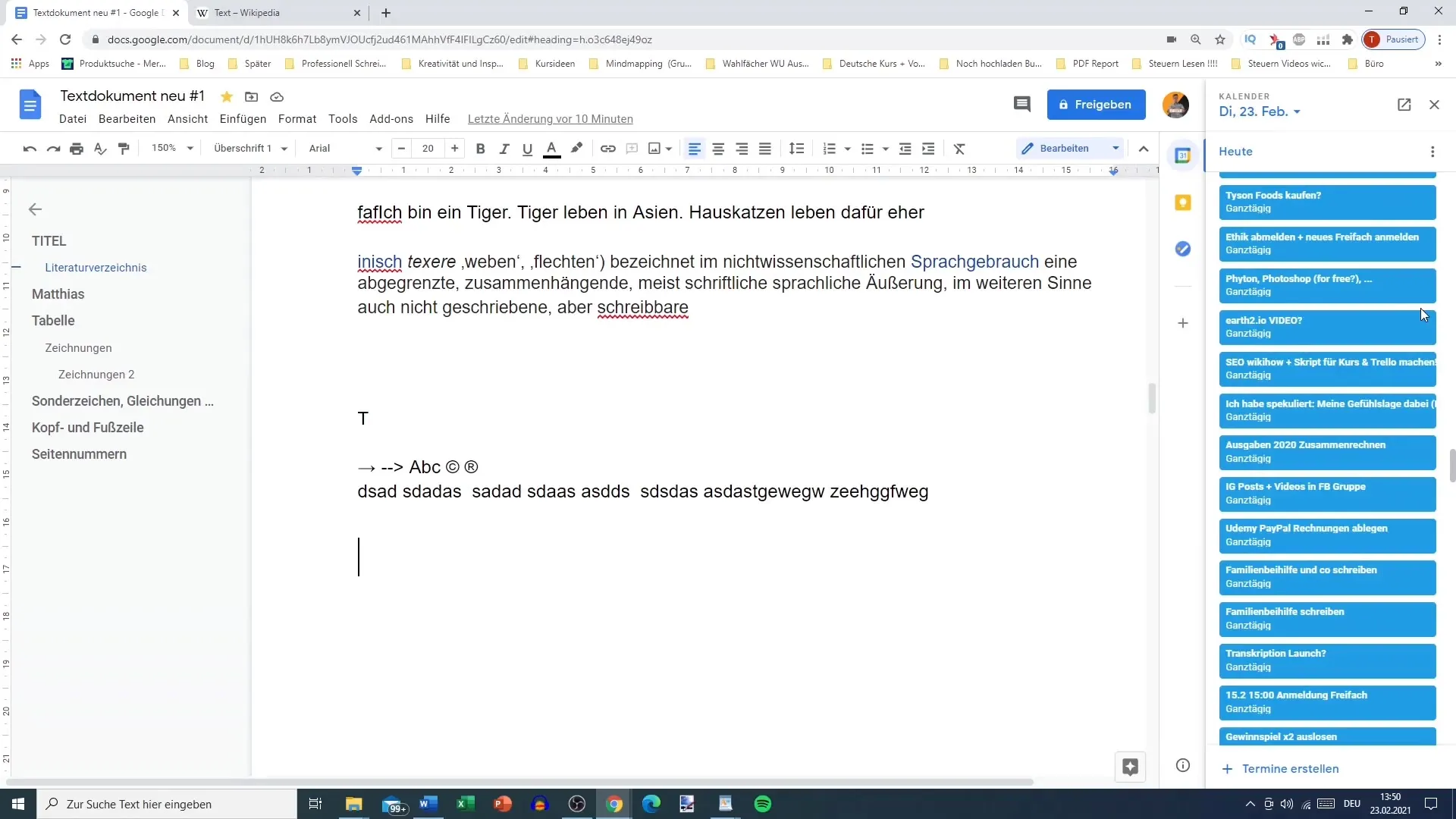This screenshot has width=1456, height=819.
Task: Open the Arial font dropdown
Action: 345,149
